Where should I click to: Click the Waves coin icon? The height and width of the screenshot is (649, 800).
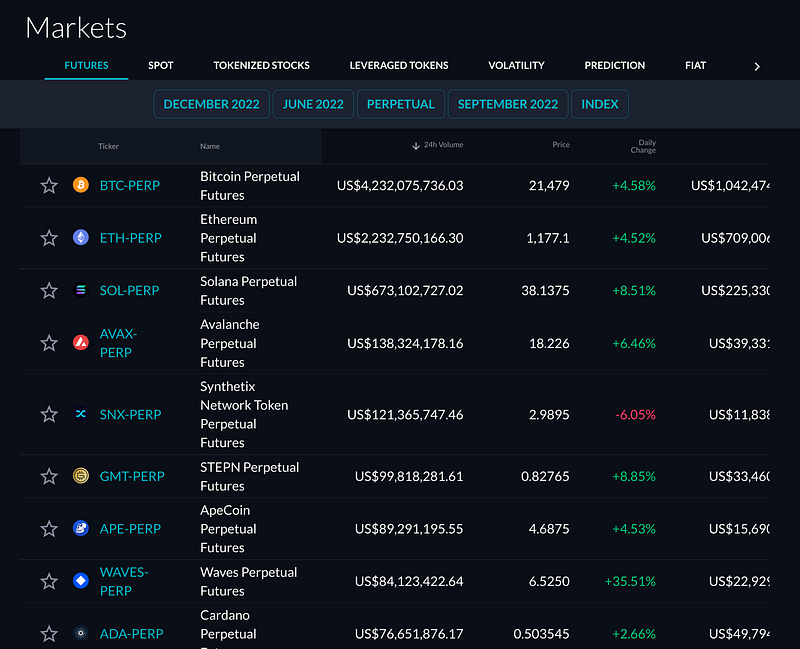(81, 581)
